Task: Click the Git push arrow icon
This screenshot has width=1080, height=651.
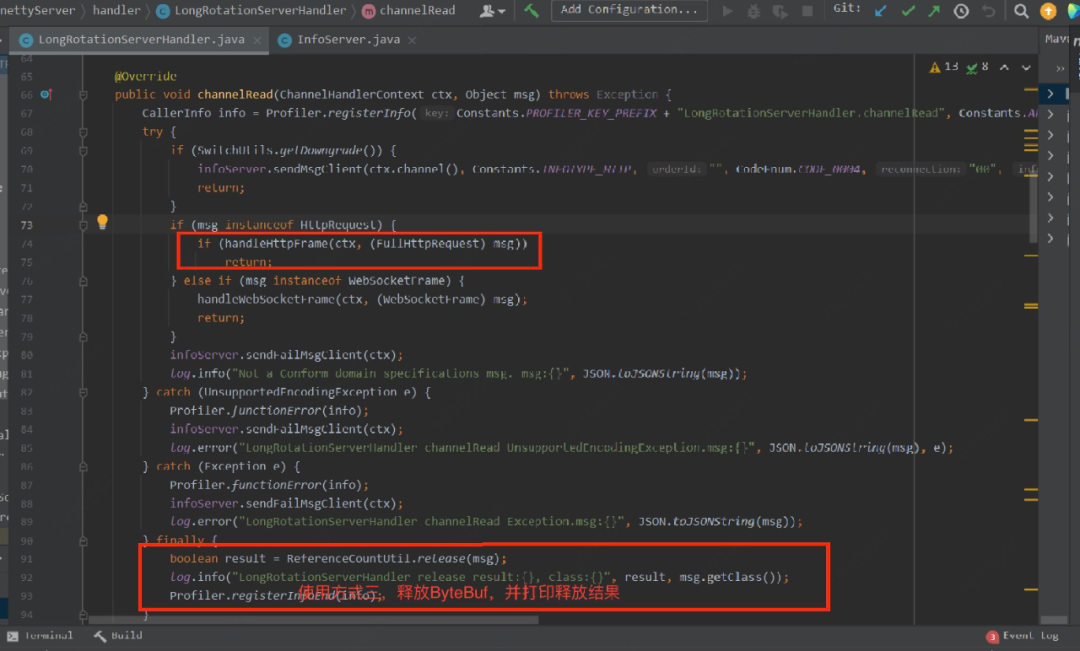Action: (x=934, y=10)
